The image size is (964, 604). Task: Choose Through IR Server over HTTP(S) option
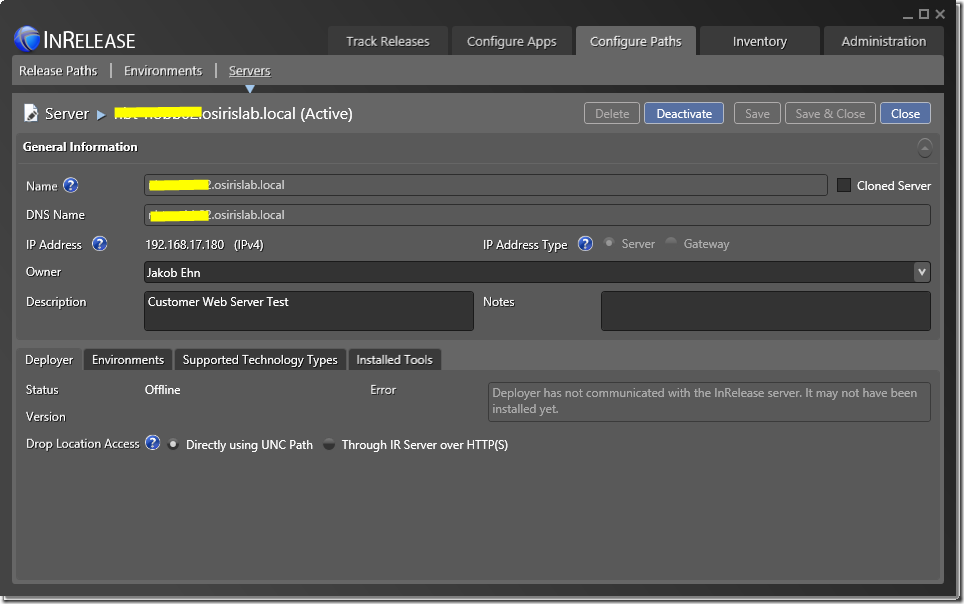pos(329,444)
